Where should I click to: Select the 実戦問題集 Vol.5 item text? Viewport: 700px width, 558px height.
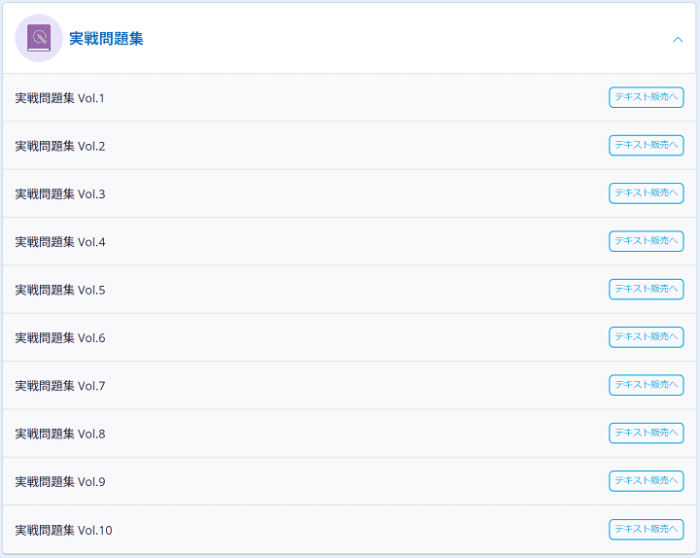pyautogui.click(x=60, y=290)
